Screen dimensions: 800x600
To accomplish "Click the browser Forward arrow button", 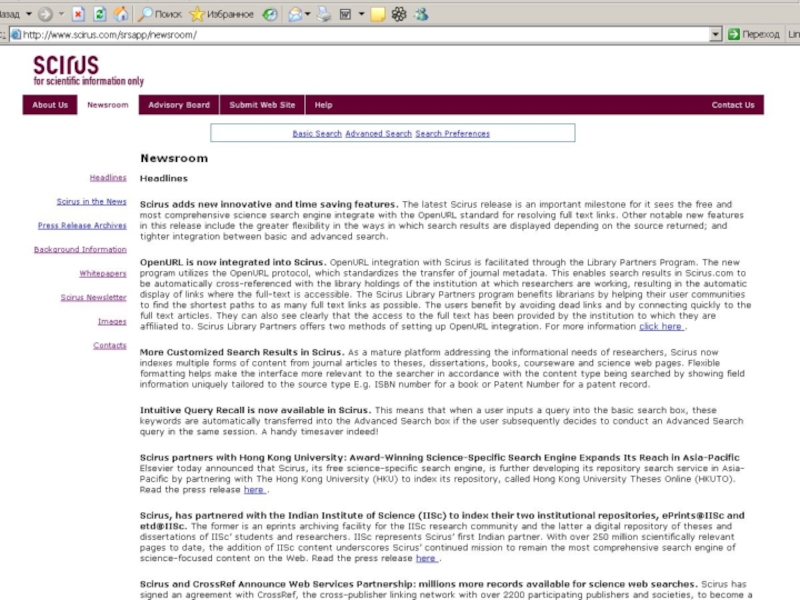I will tap(45, 14).
